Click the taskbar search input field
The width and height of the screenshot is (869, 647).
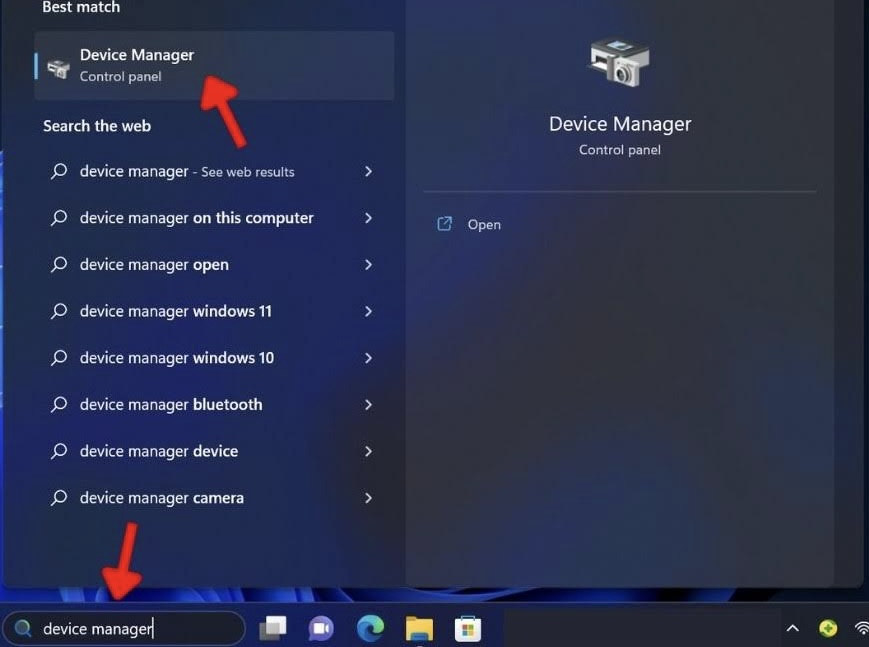[x=124, y=628]
